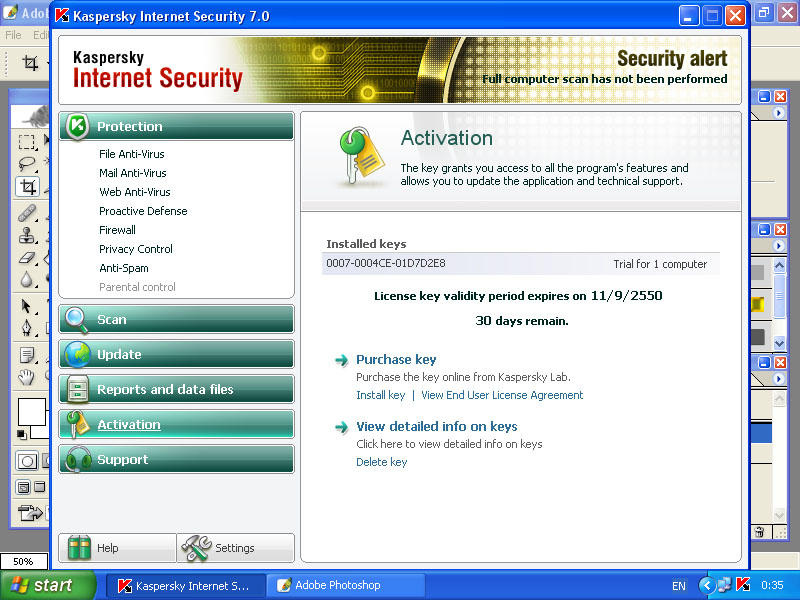Click the Crop tool preset icon in options bar
Screen dimensions: 800x600
coord(31,63)
